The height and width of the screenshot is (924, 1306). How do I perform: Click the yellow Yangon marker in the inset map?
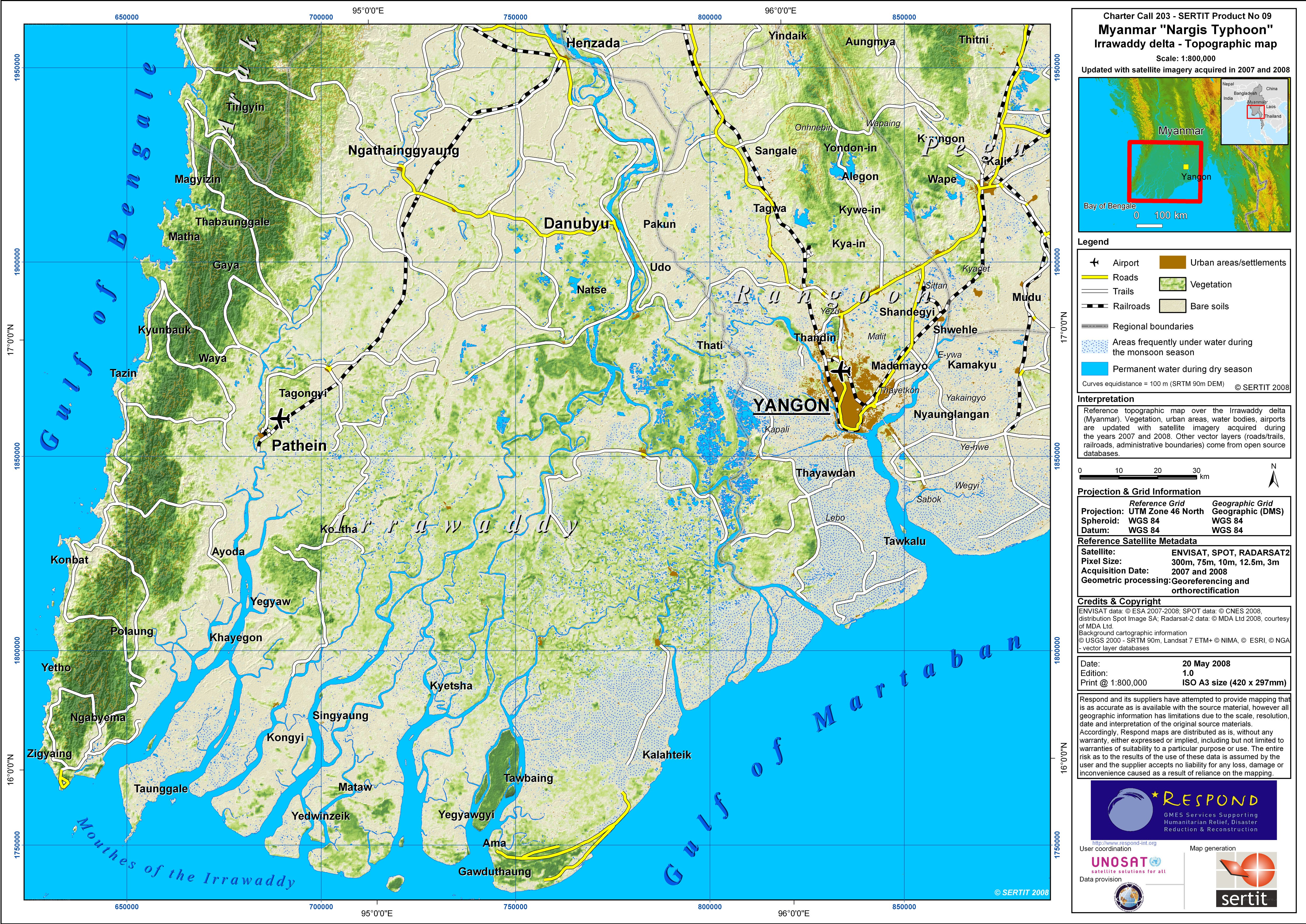[x=1185, y=167]
